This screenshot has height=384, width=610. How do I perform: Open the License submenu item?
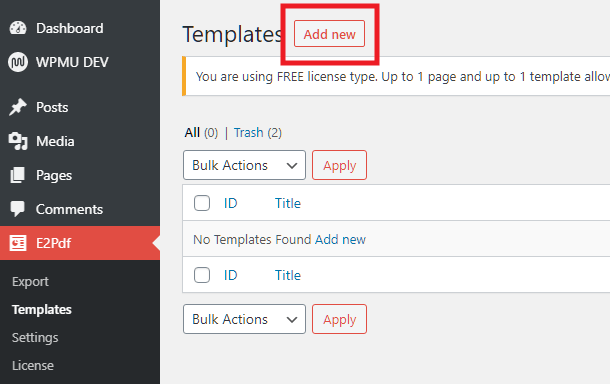33,365
